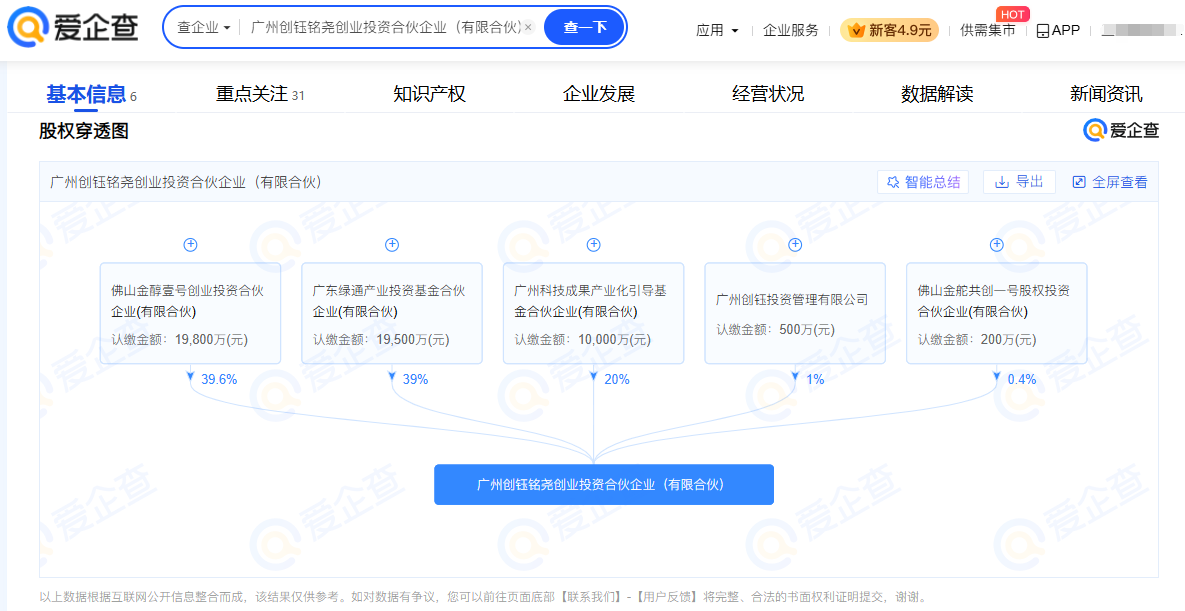
Task: Expand plus icon above 广州创钰投资管理 node
Action: click(795, 244)
